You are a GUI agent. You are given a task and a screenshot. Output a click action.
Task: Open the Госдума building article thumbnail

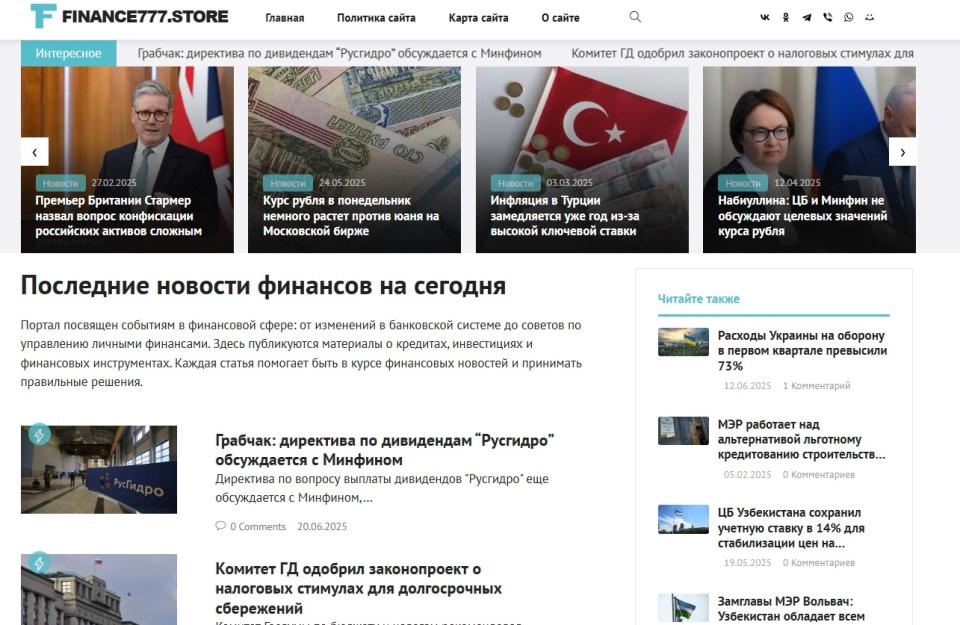(x=99, y=589)
